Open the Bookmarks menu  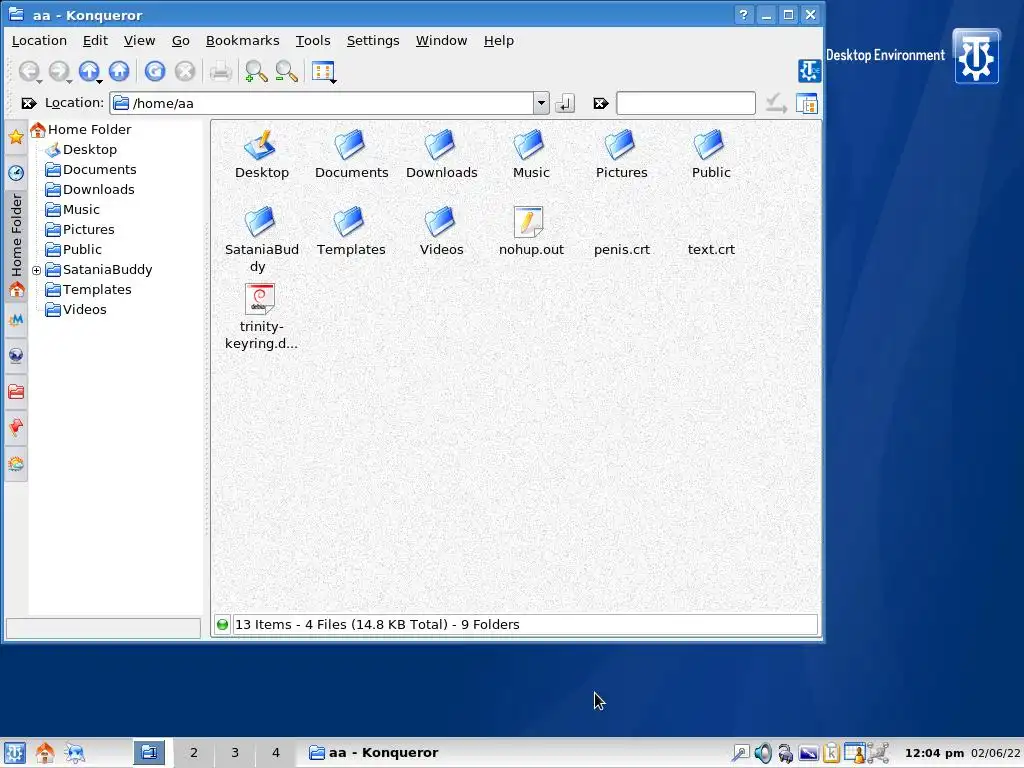242,40
